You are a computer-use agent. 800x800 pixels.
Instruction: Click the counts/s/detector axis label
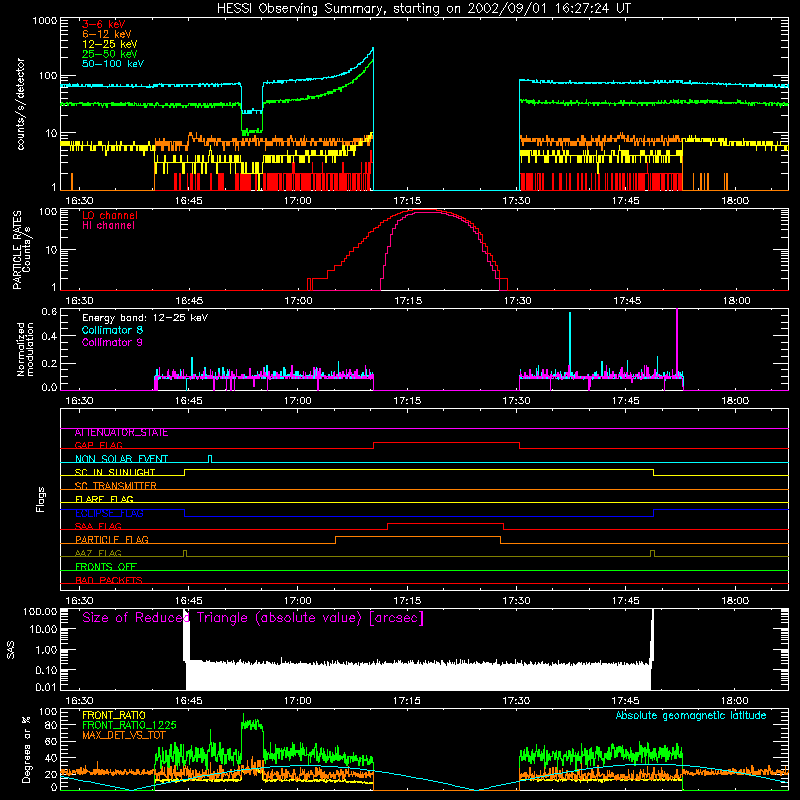[20, 104]
